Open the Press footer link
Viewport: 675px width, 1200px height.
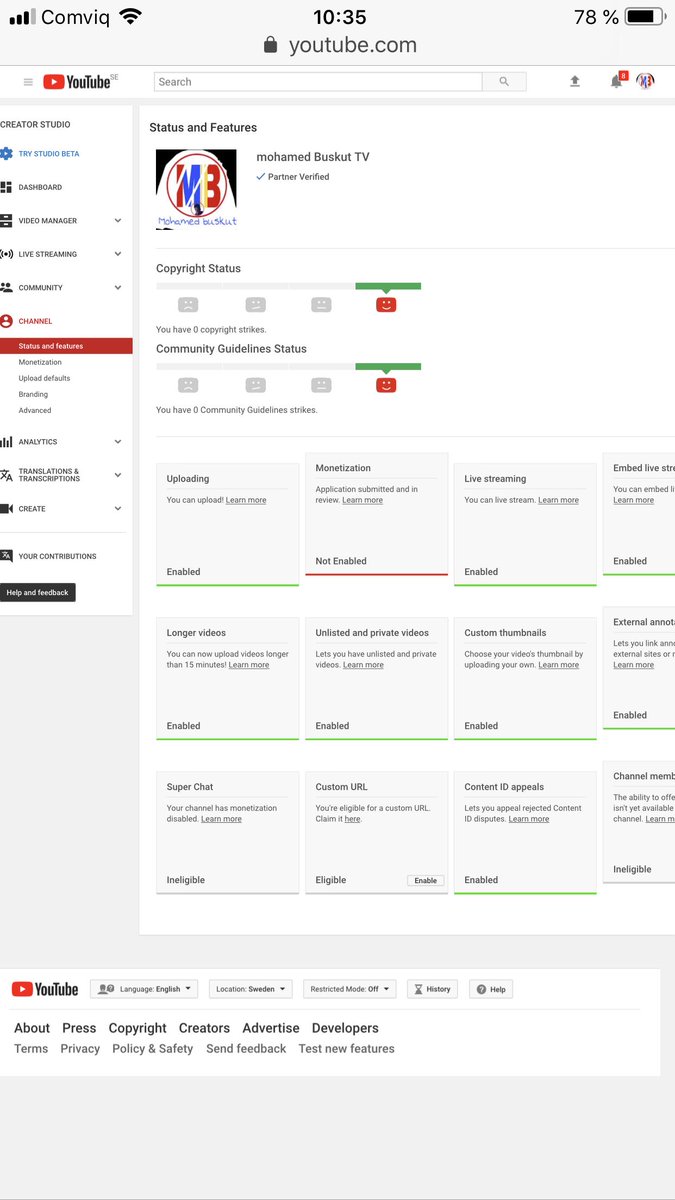[x=79, y=1028]
